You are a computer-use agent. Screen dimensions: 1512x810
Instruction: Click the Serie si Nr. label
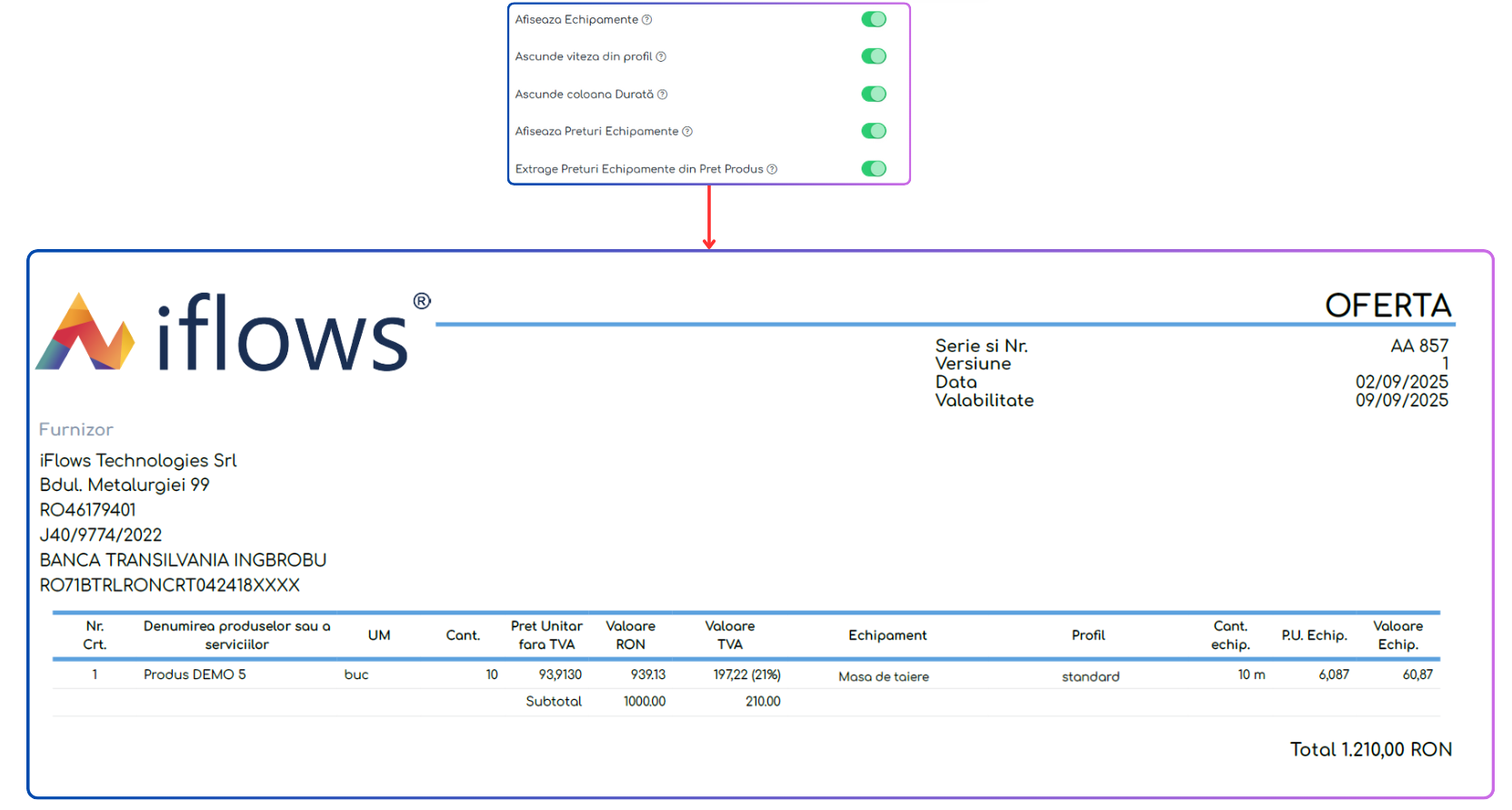coord(981,345)
